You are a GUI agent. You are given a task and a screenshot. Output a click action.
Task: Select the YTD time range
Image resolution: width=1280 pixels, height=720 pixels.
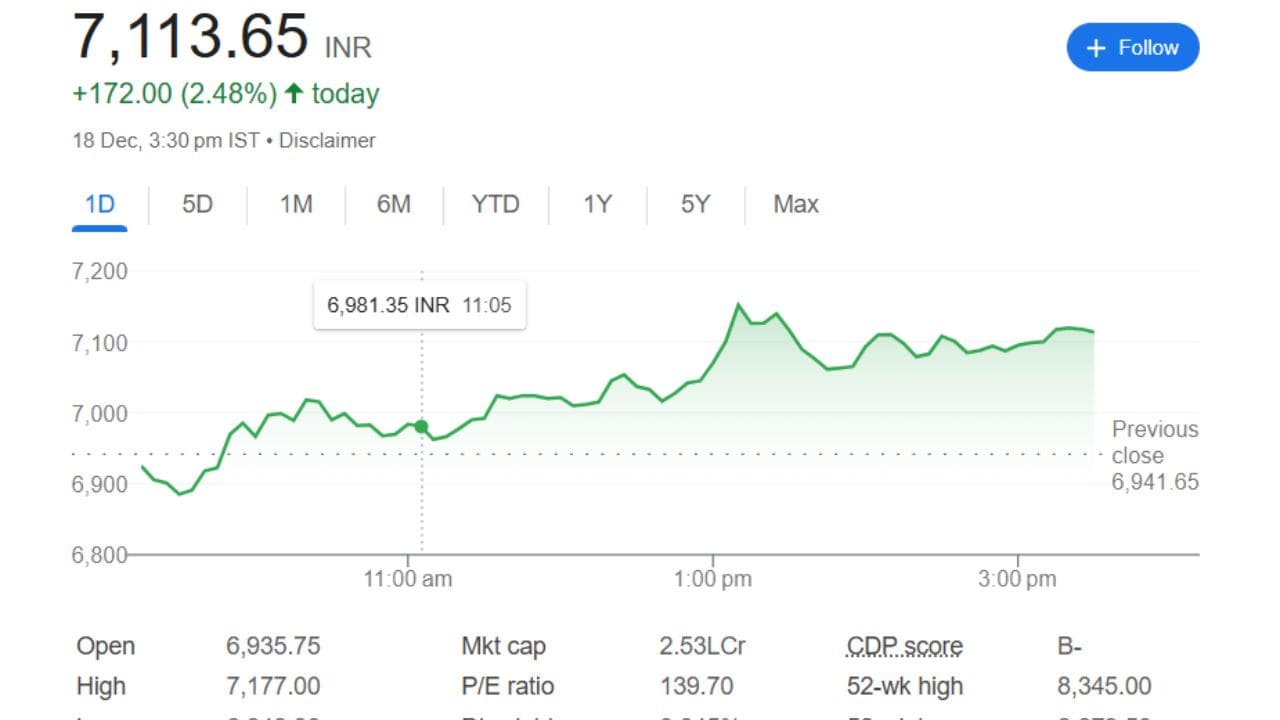(494, 204)
